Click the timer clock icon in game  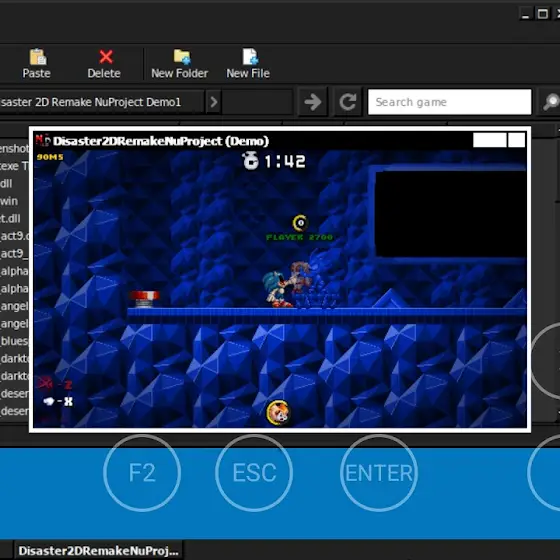250,160
